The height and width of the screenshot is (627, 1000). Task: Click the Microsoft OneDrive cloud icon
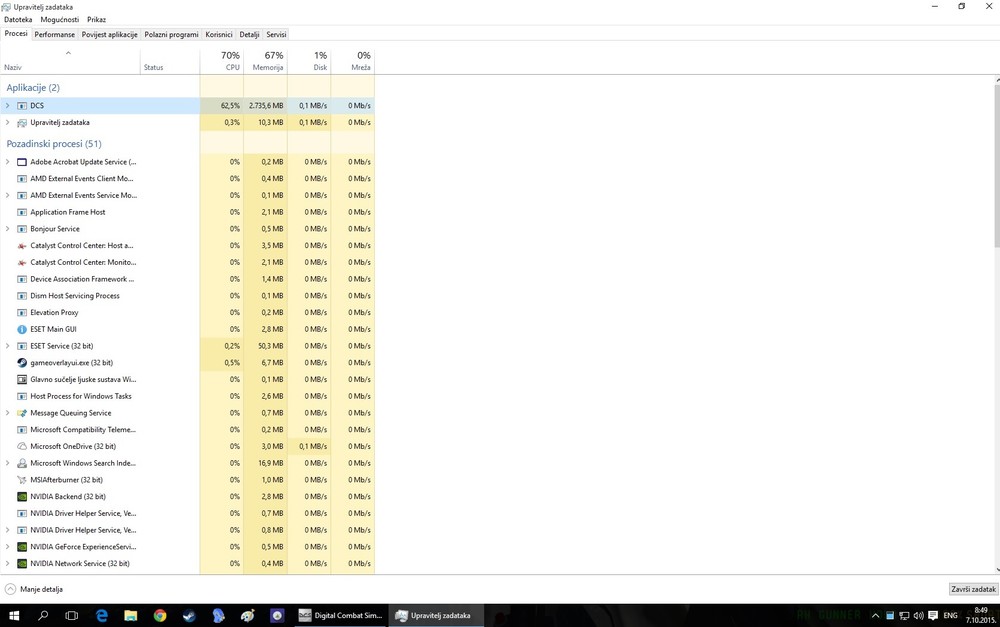click(x=22, y=446)
